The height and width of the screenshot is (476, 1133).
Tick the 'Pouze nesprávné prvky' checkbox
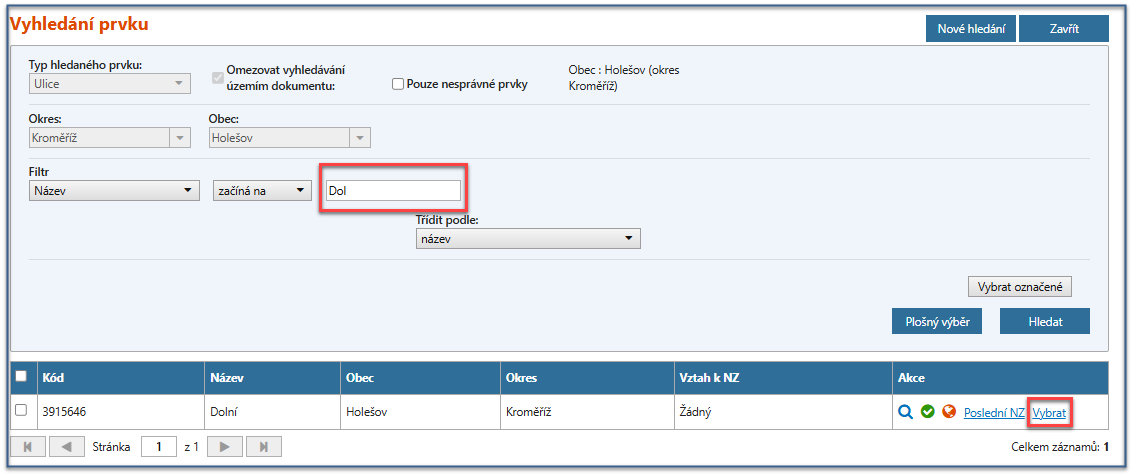398,85
